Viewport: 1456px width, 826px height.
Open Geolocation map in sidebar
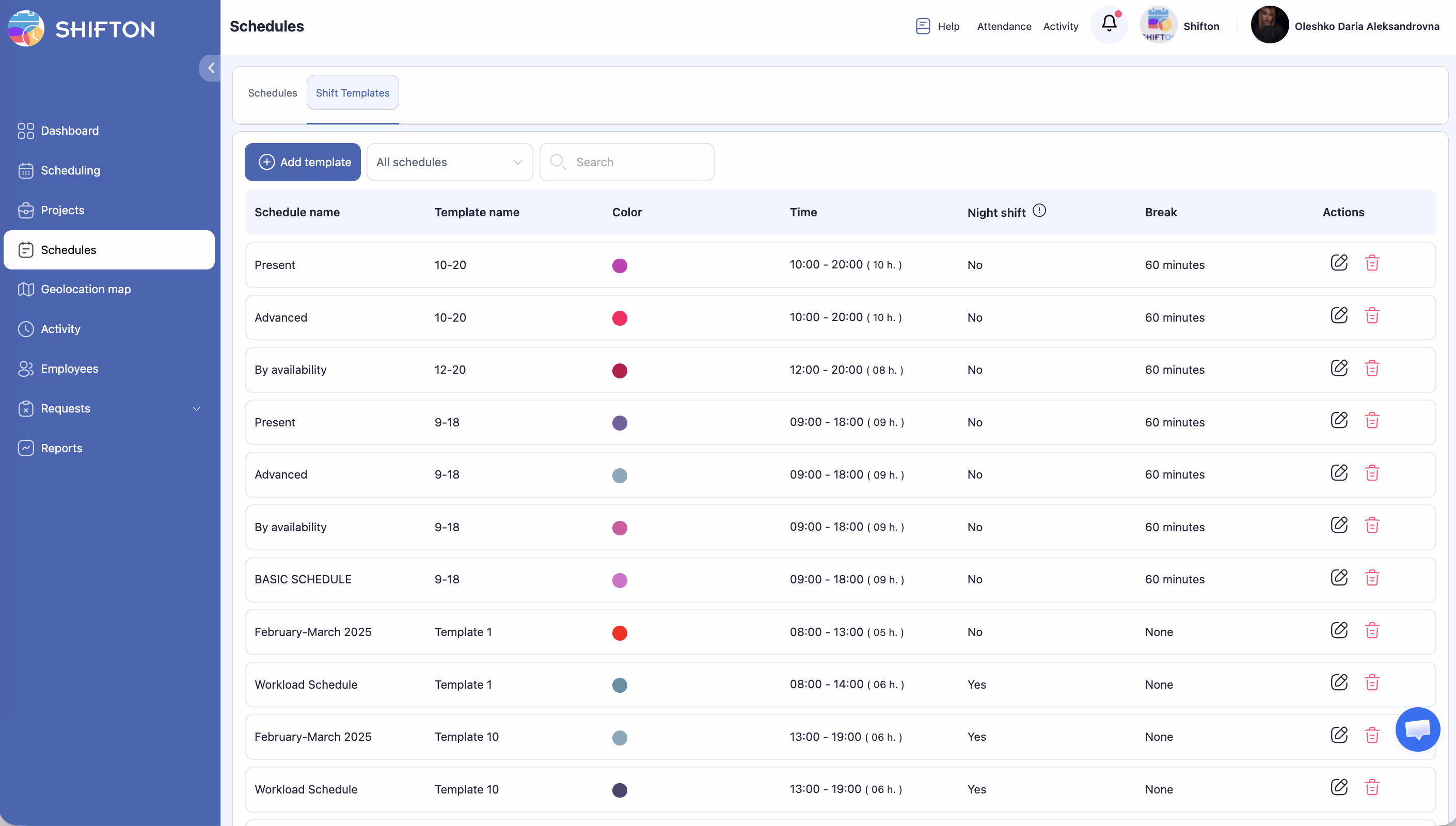tap(86, 289)
